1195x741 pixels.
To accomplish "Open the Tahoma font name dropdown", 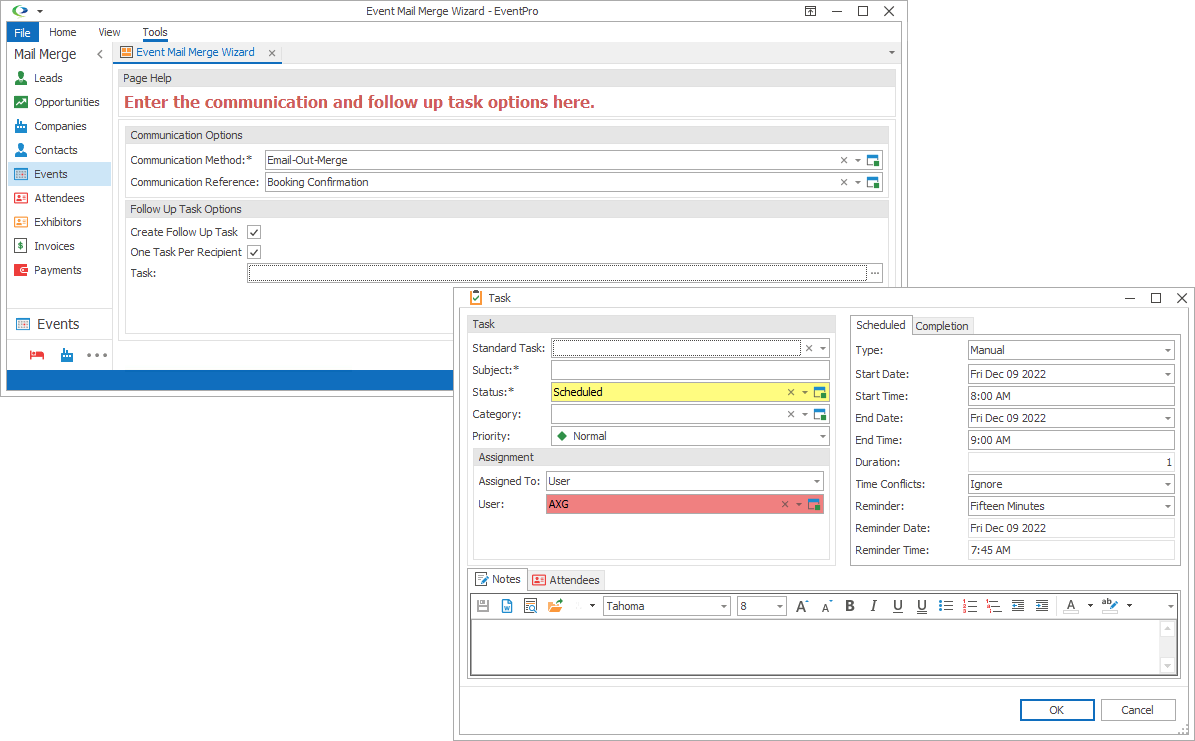I will [723, 607].
